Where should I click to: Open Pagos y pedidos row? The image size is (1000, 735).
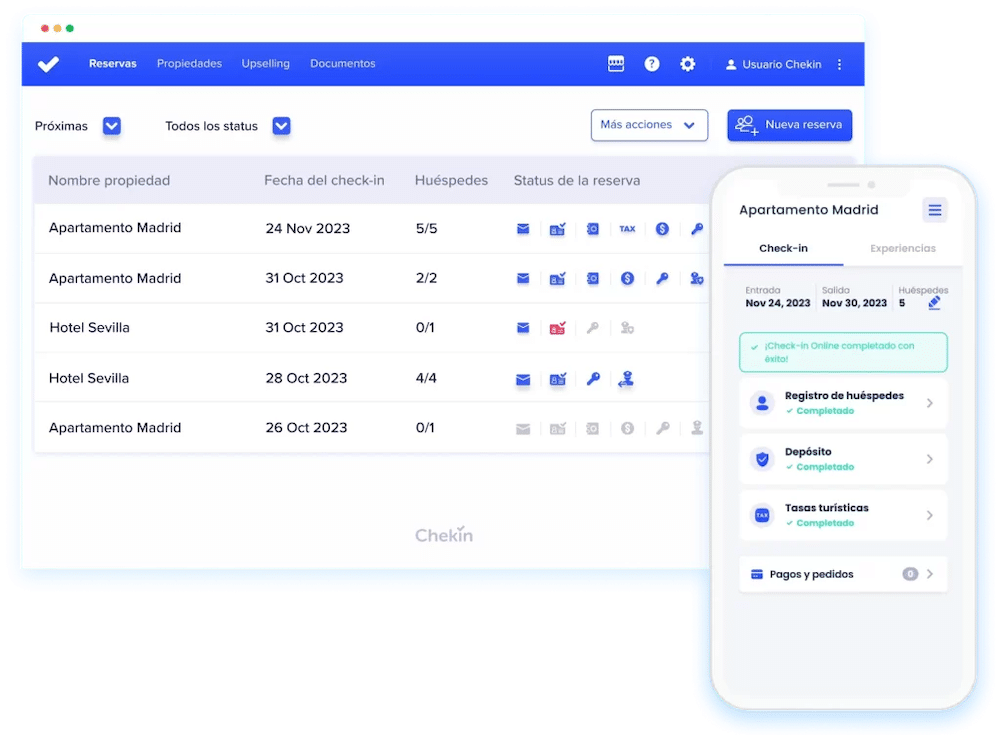point(843,574)
